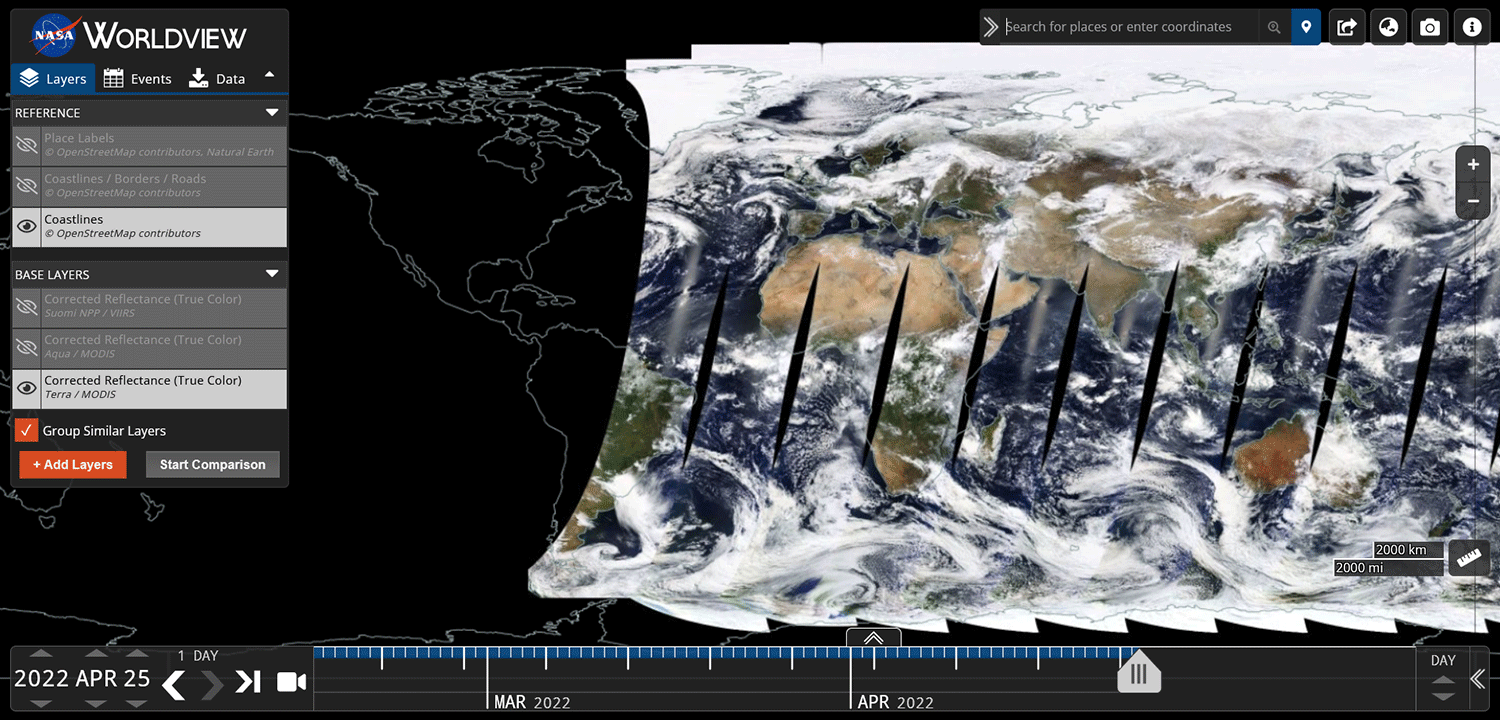
Task: Show the Place Labels reference layer
Action: tap(27, 143)
